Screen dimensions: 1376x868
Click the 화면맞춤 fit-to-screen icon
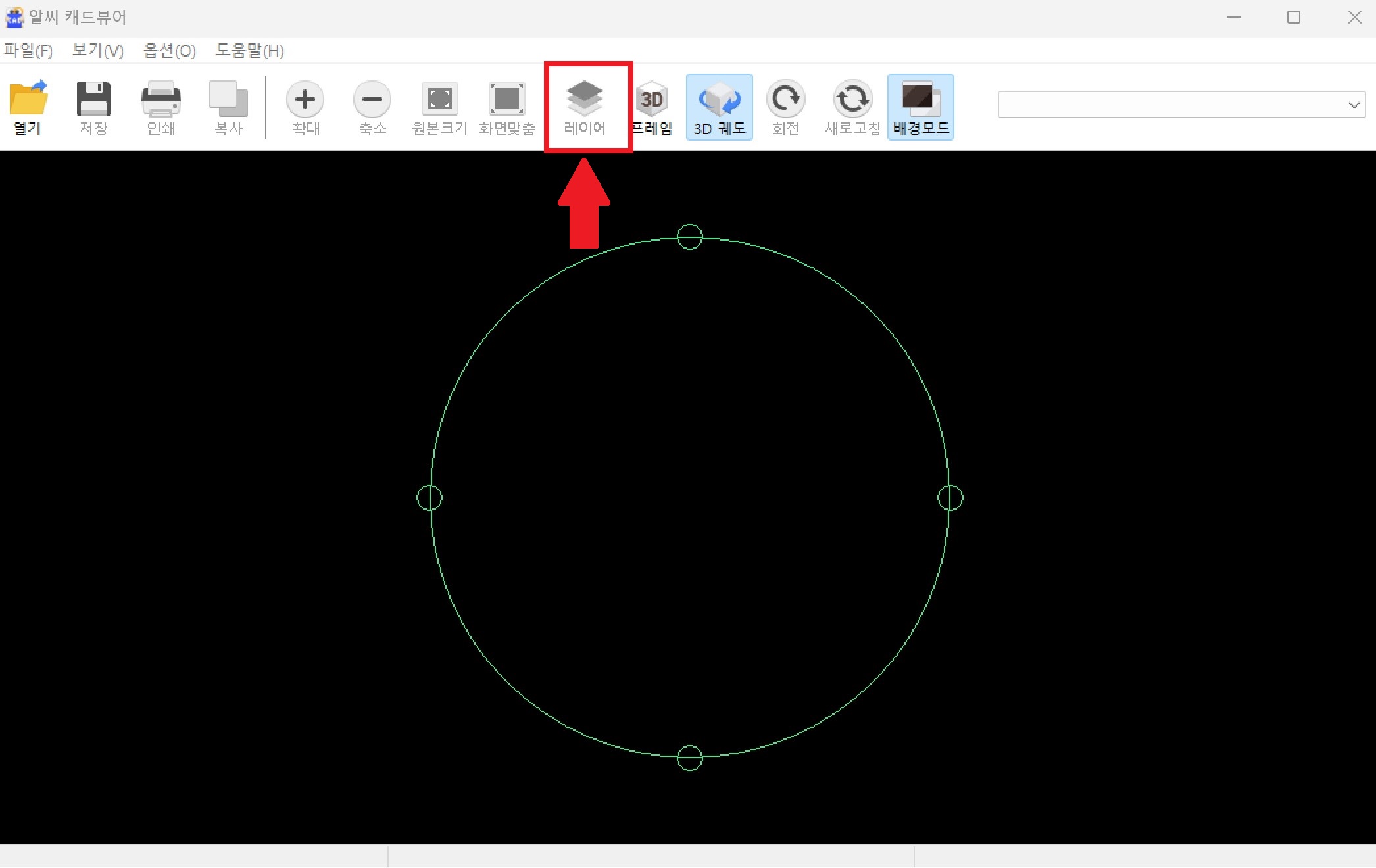point(506,107)
